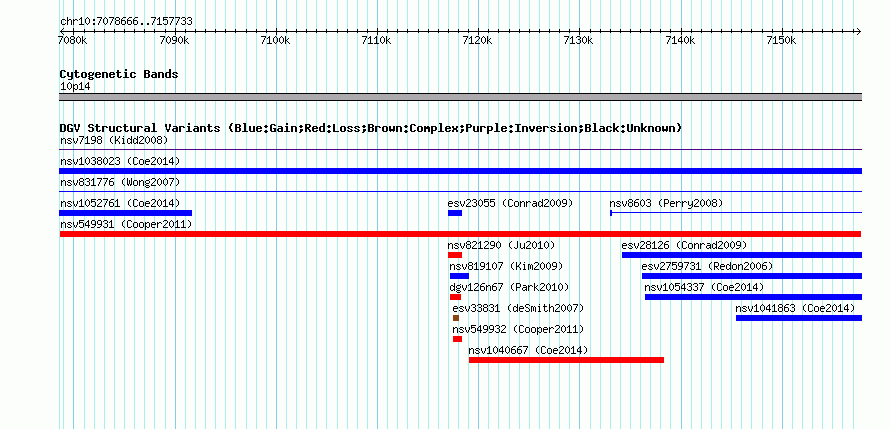
Task: Click the dgv126n67 (Park2010) label
Action: tap(509, 287)
